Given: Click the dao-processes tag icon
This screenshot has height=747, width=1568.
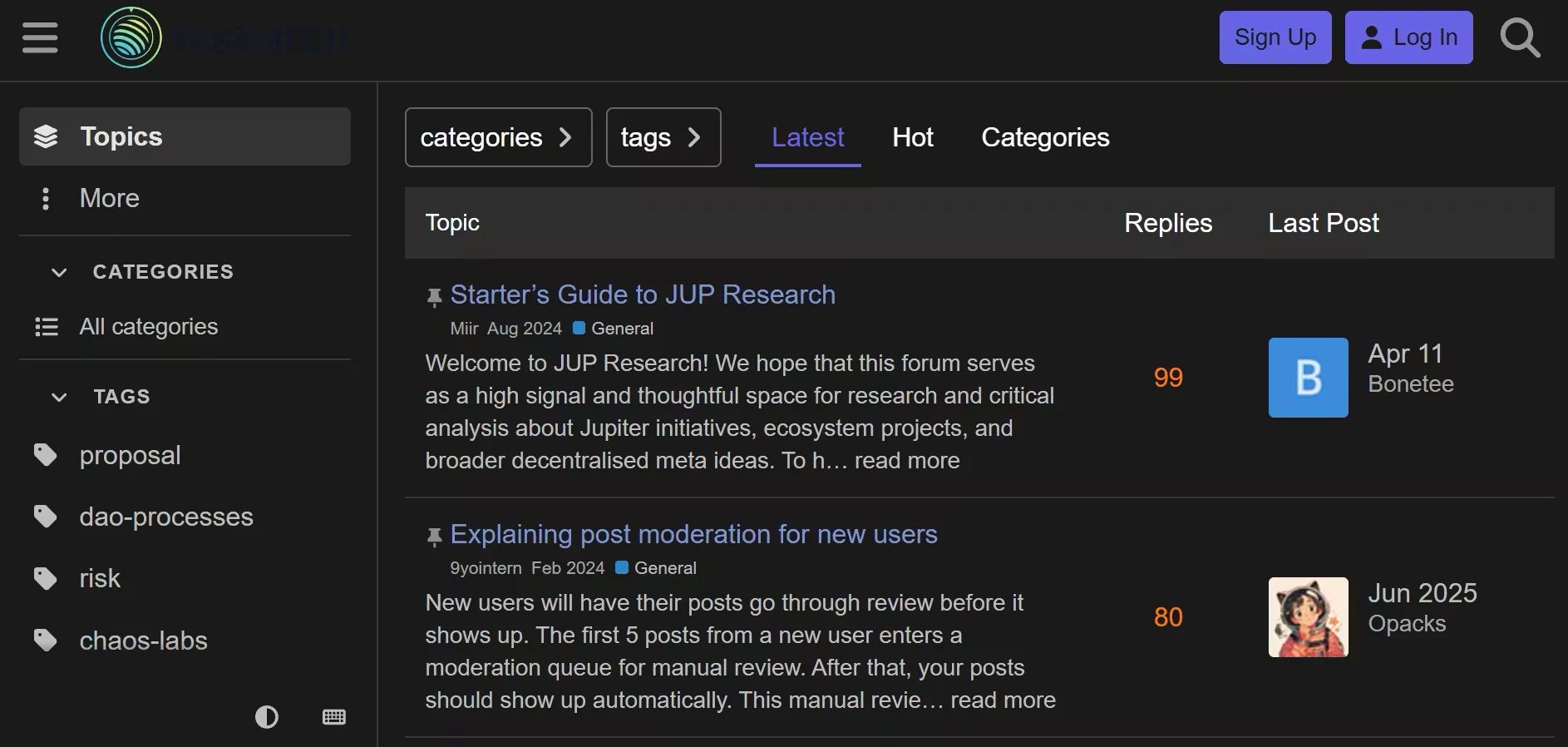Looking at the screenshot, I should pos(45,517).
